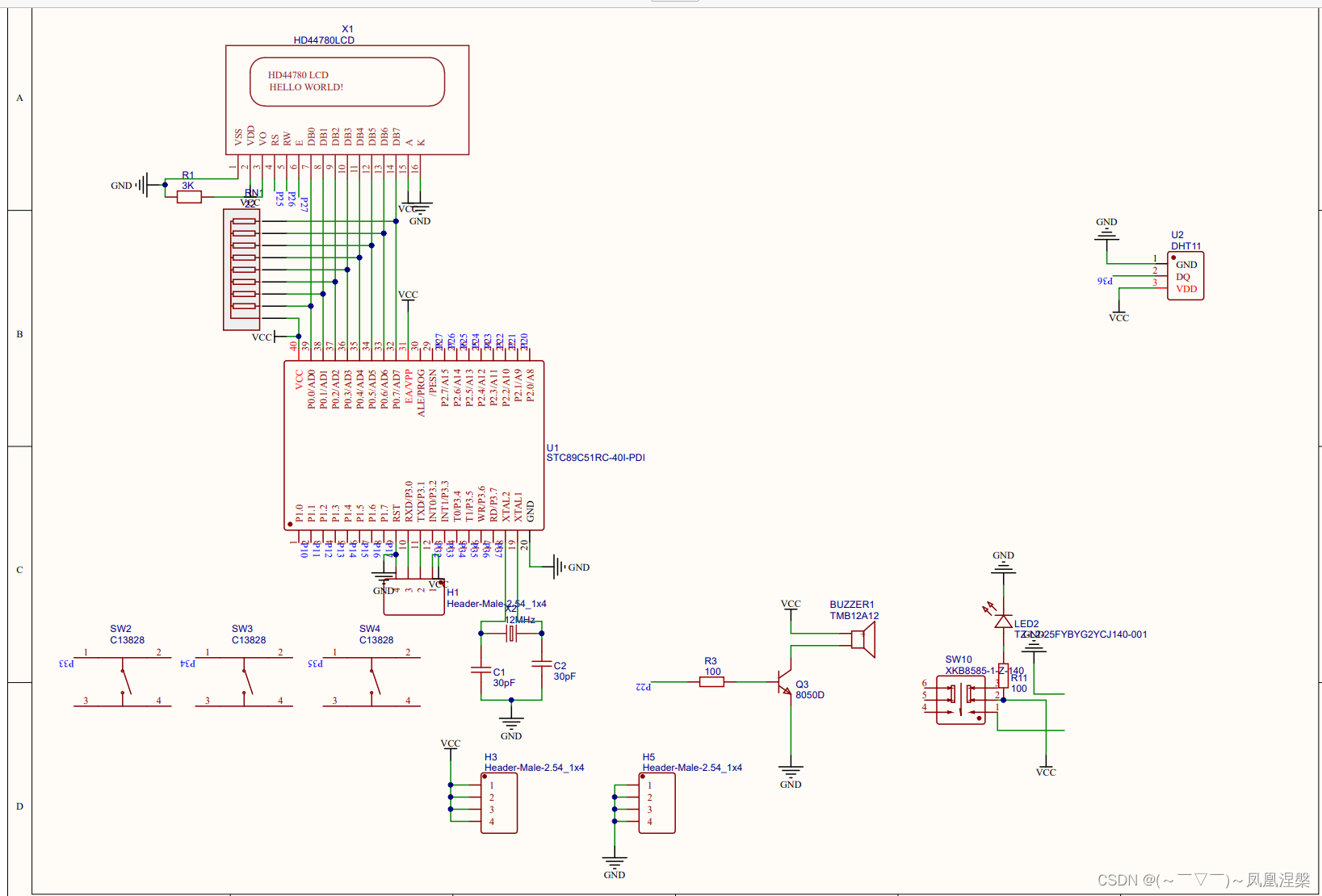Select the HD44780 LCD display symbol
1322x896 pixels.
347,99
